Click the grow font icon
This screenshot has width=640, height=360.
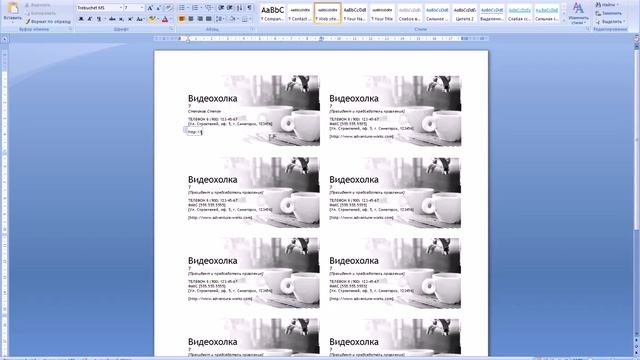click(x=150, y=8)
